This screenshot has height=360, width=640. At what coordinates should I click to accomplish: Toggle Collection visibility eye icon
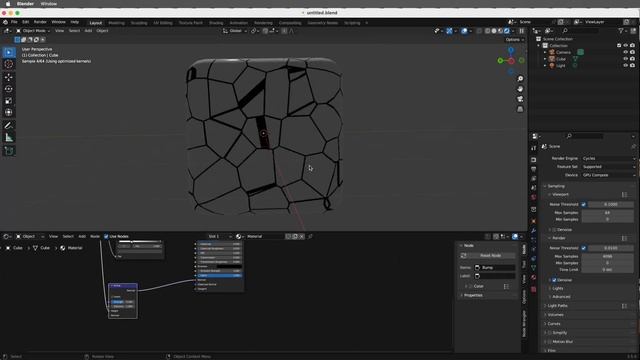click(626, 46)
